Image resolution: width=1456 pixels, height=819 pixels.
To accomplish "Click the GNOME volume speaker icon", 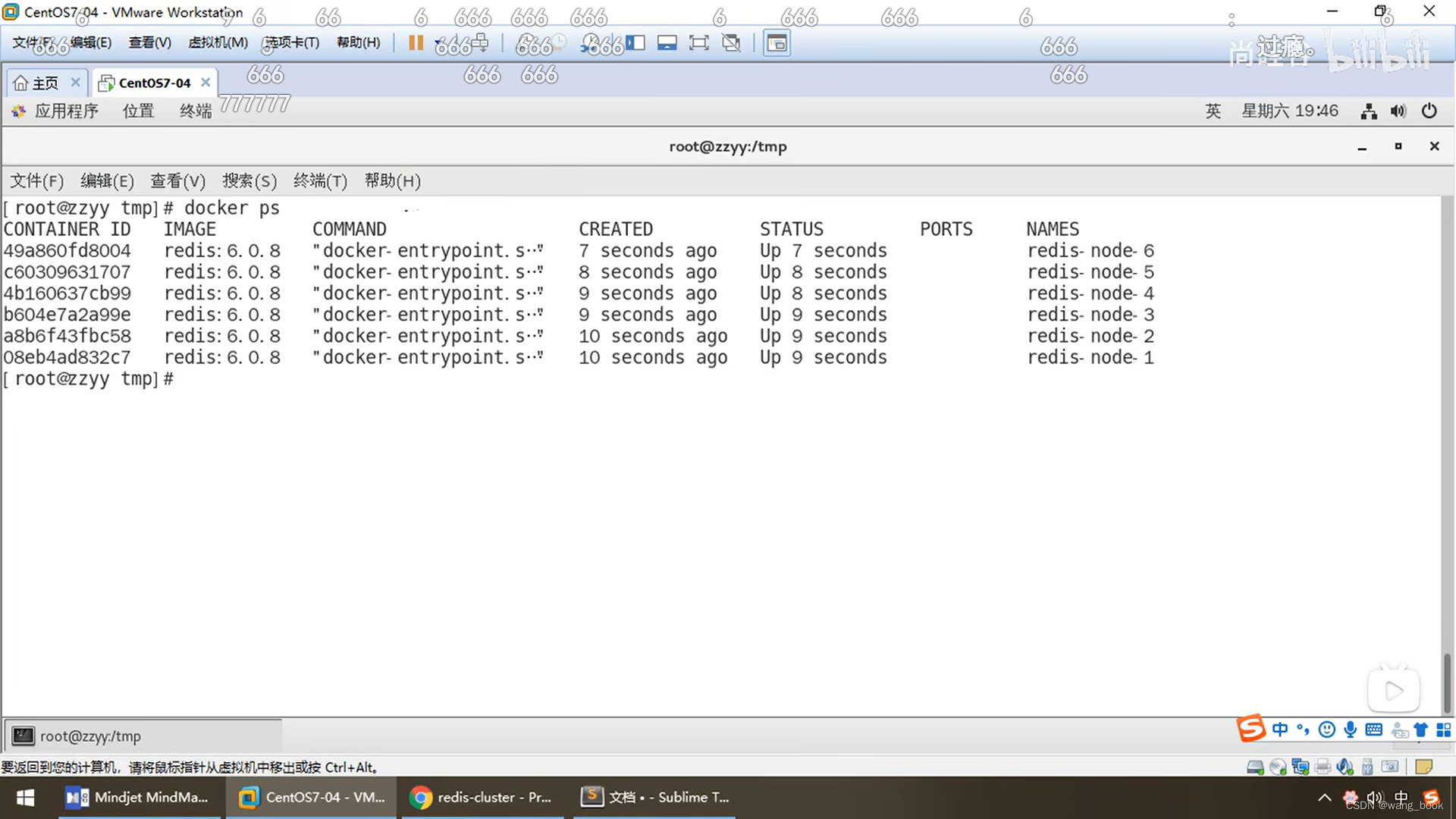I will (1398, 111).
